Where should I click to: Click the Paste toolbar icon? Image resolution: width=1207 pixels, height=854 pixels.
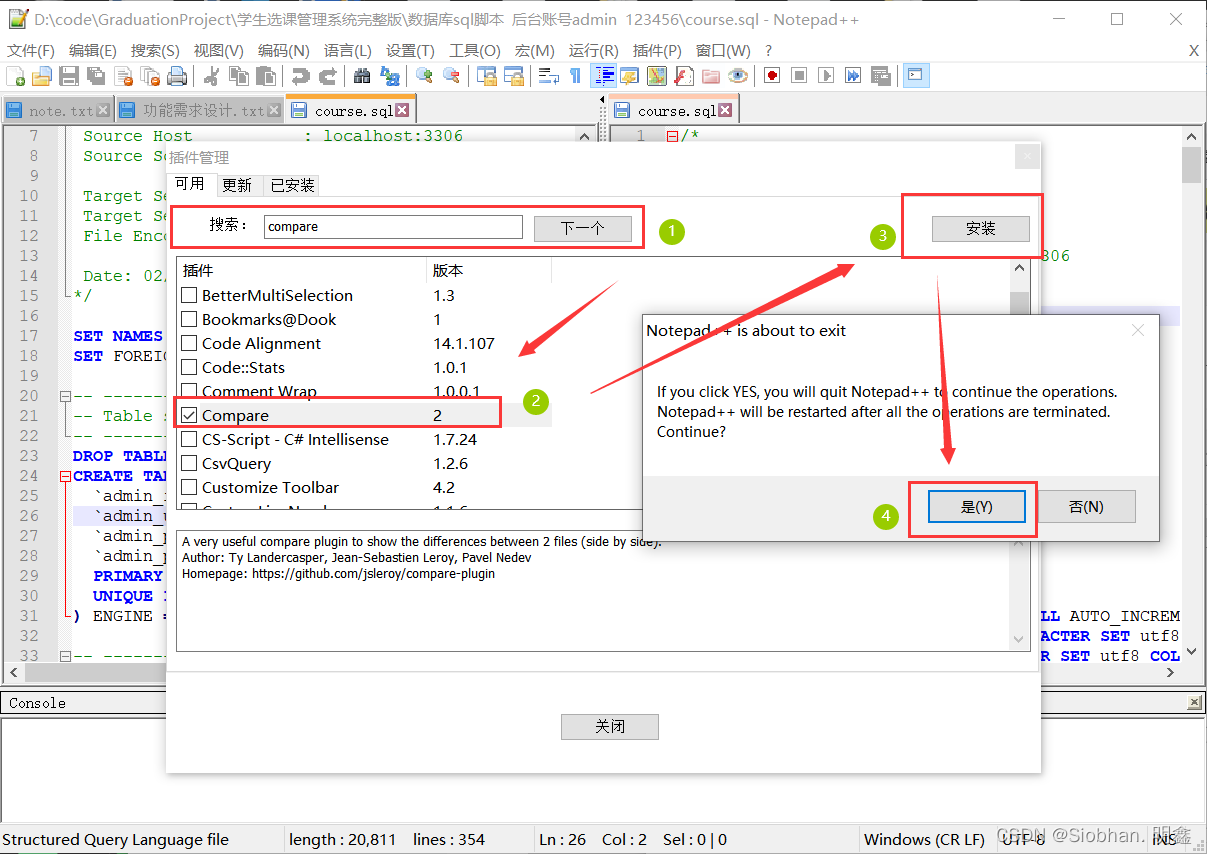click(266, 76)
